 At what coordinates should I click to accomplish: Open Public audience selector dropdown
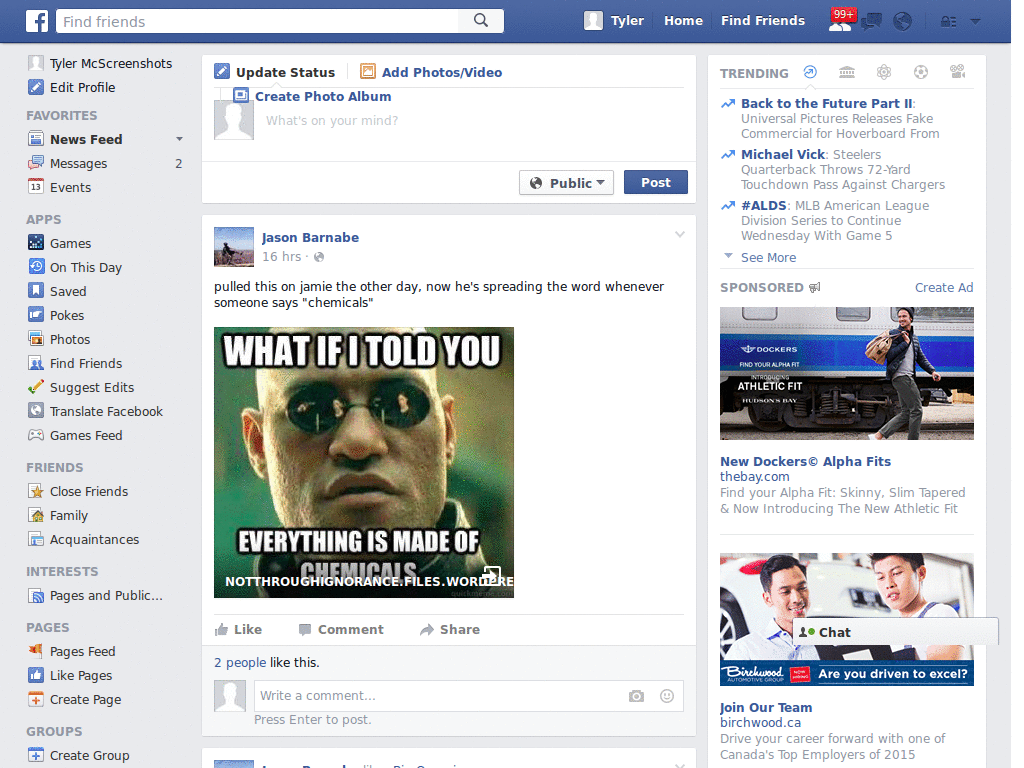pos(566,183)
